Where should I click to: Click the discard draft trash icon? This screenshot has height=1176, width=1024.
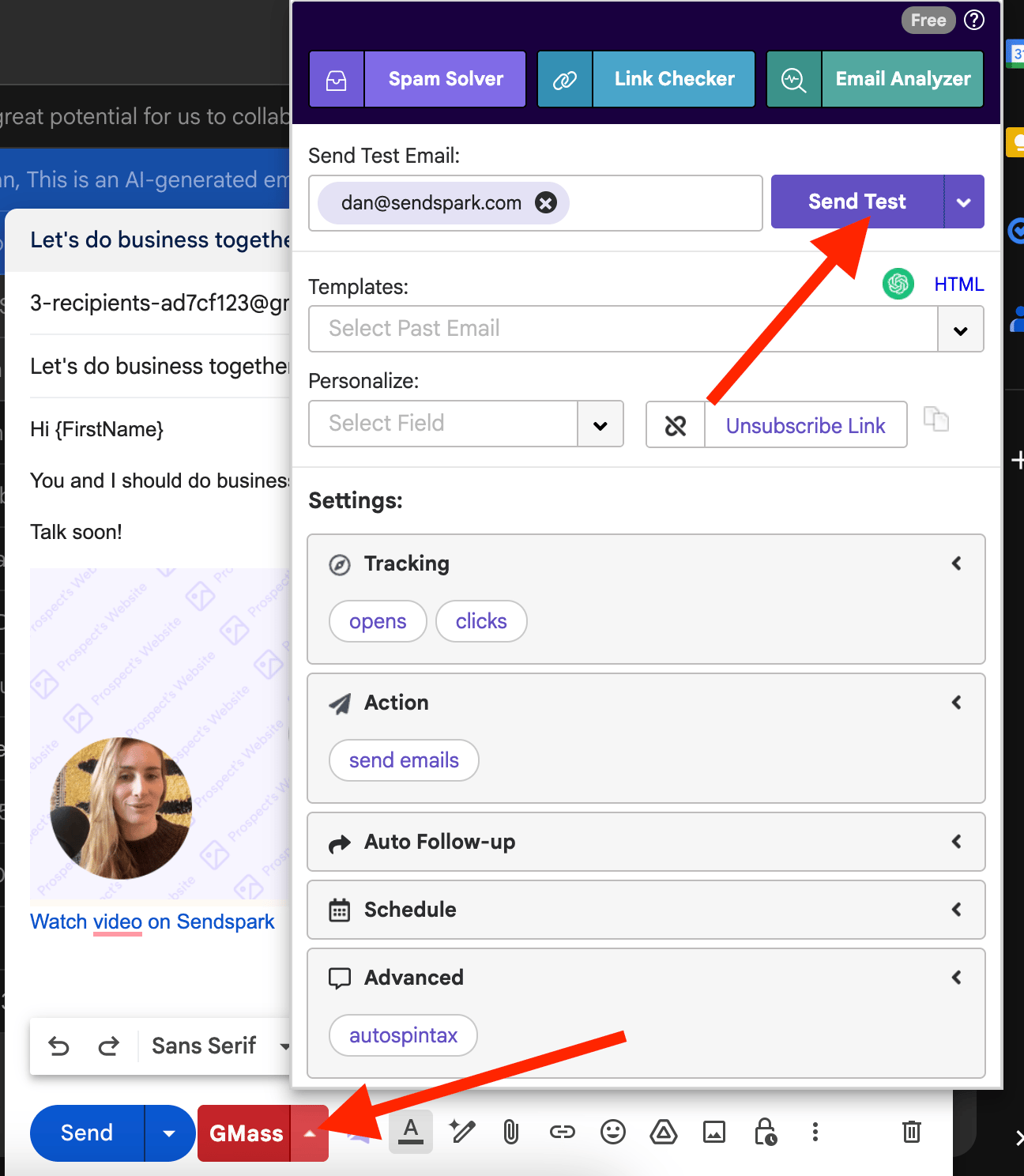(x=912, y=1132)
